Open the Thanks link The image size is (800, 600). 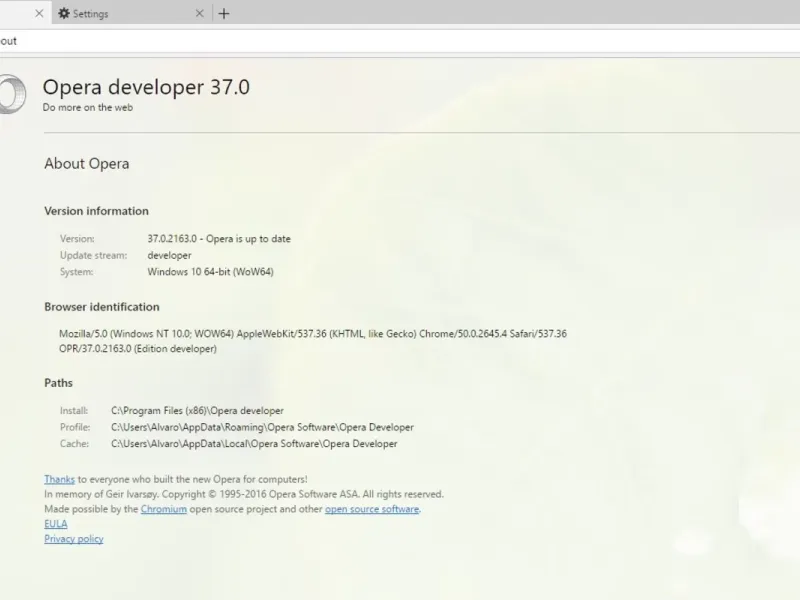pos(59,479)
